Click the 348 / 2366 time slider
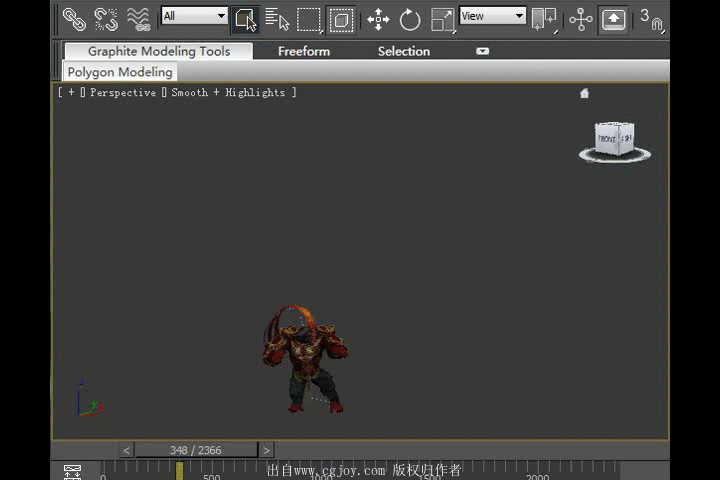Image resolution: width=720 pixels, height=480 pixels. coord(195,450)
